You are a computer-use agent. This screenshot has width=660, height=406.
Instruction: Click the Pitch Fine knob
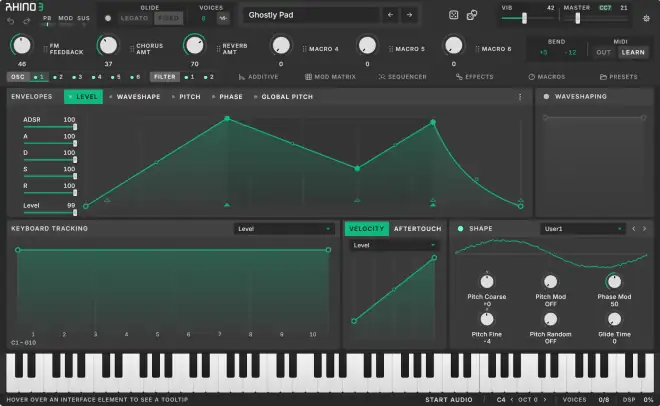487,319
